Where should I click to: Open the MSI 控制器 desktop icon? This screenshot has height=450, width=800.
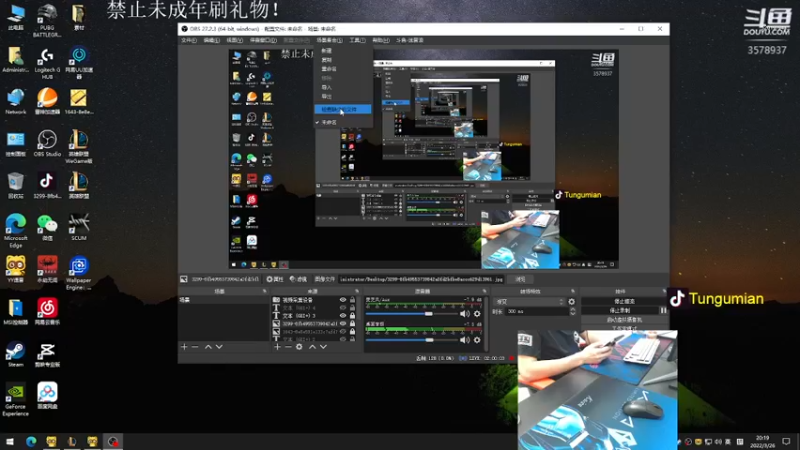point(15,312)
